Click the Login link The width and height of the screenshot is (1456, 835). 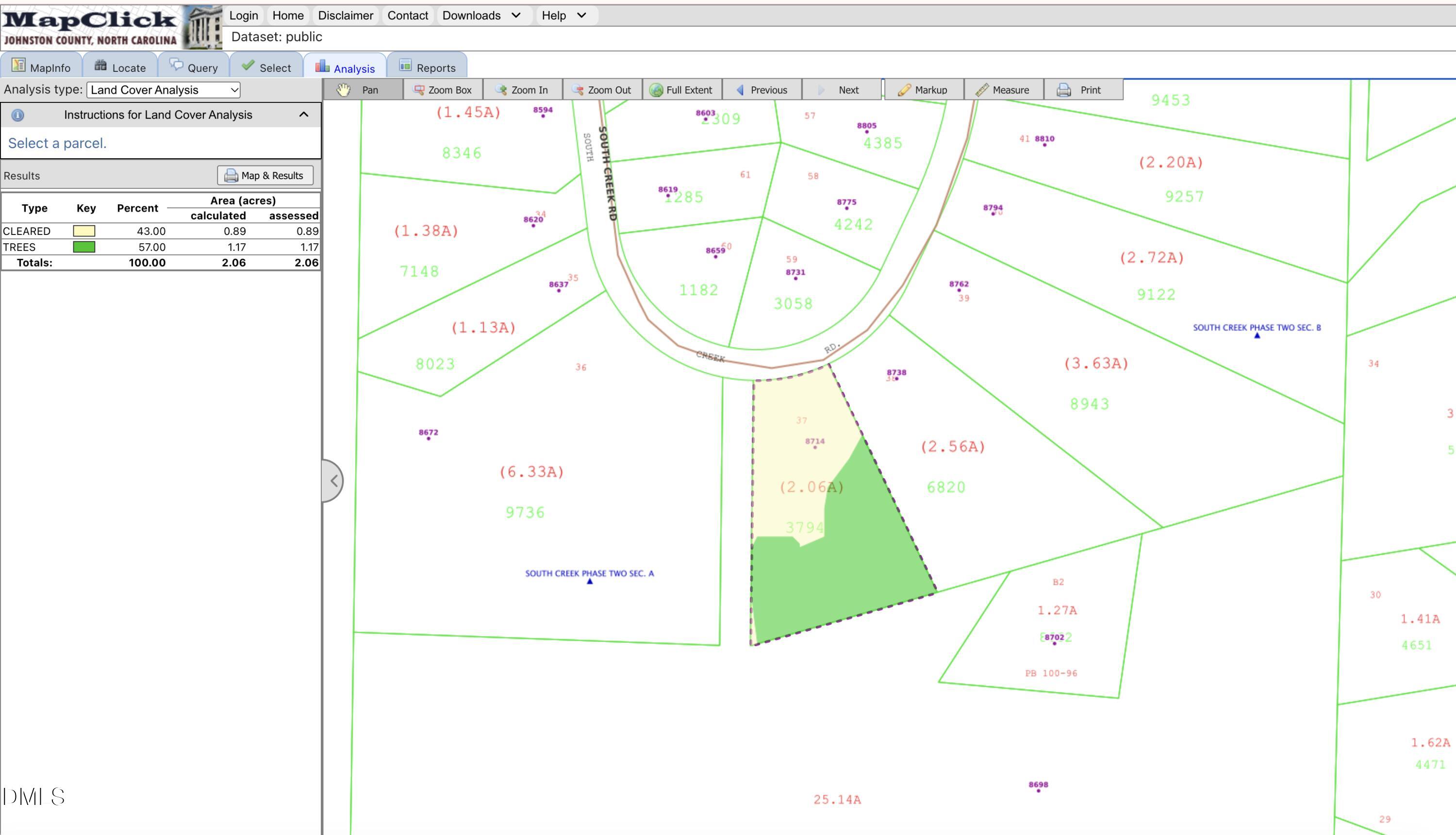[244, 16]
